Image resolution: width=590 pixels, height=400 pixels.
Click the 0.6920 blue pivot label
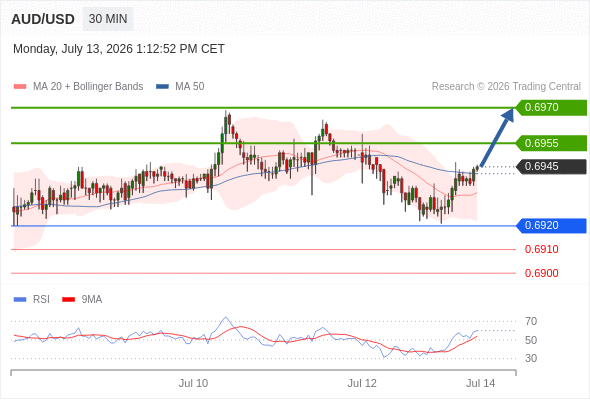(x=551, y=226)
